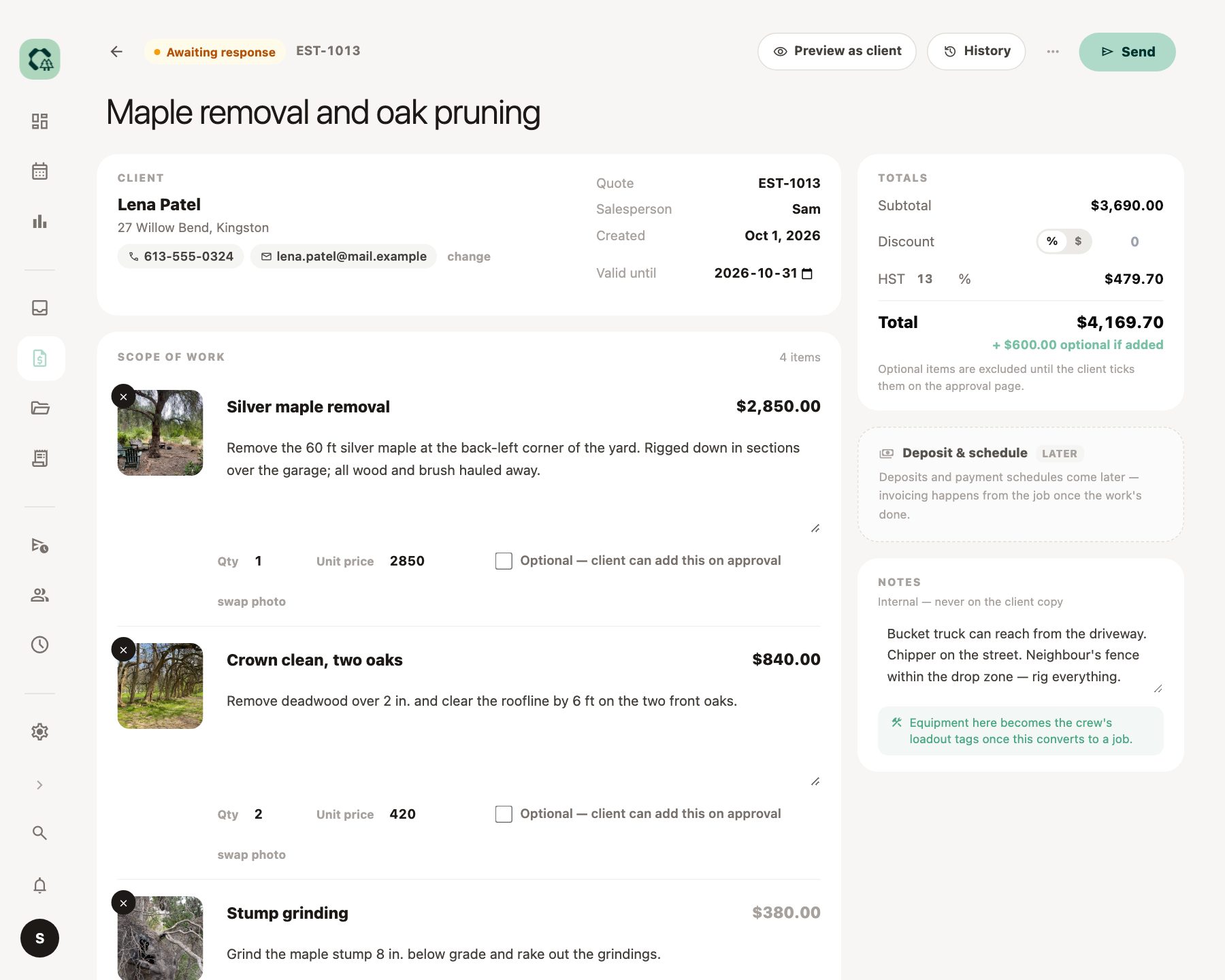Switch discount type to dollars
Viewport: 1225px width, 980px height.
click(x=1078, y=242)
